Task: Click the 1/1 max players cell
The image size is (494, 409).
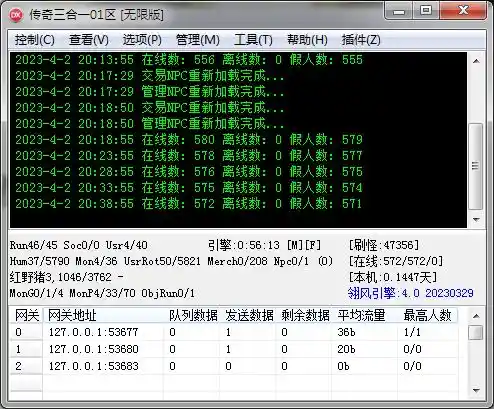Action: coord(412,332)
